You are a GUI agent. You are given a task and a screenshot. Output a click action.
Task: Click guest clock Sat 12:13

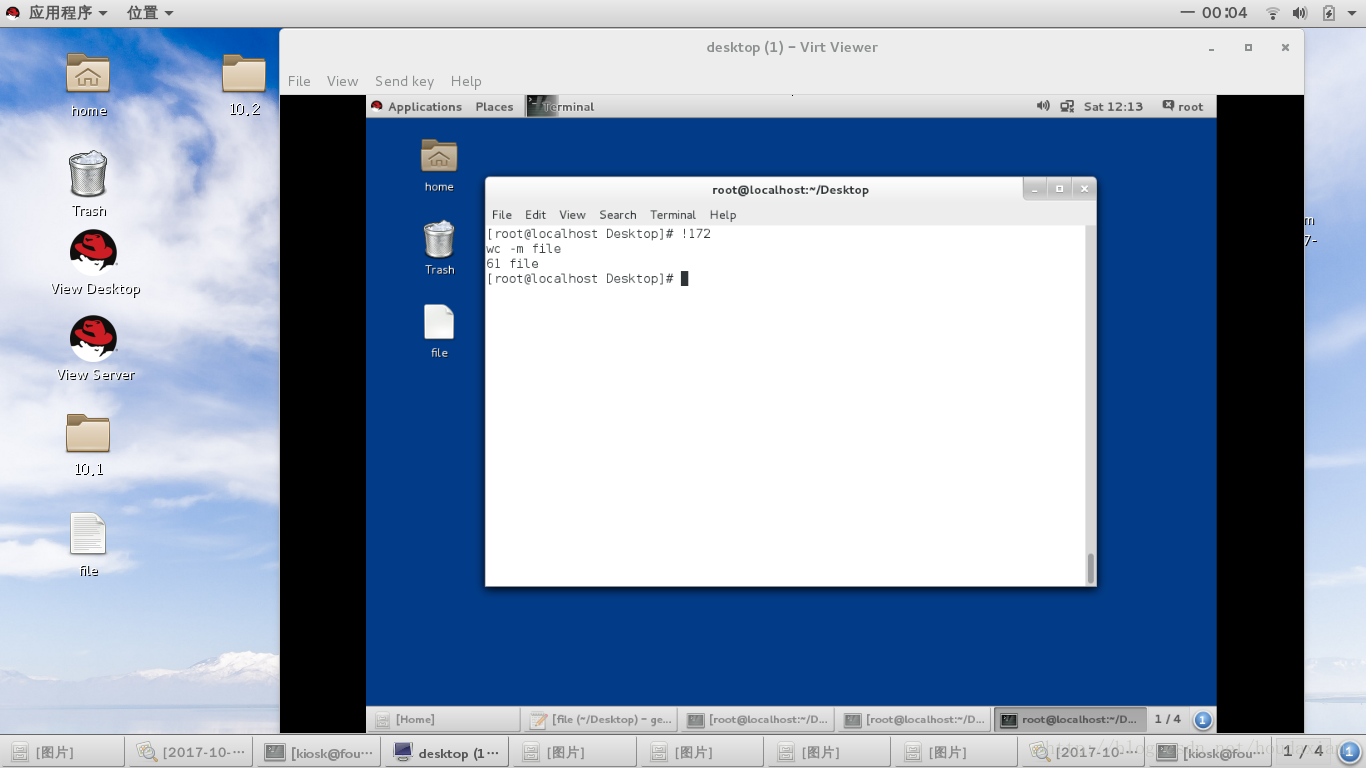pos(1113,106)
